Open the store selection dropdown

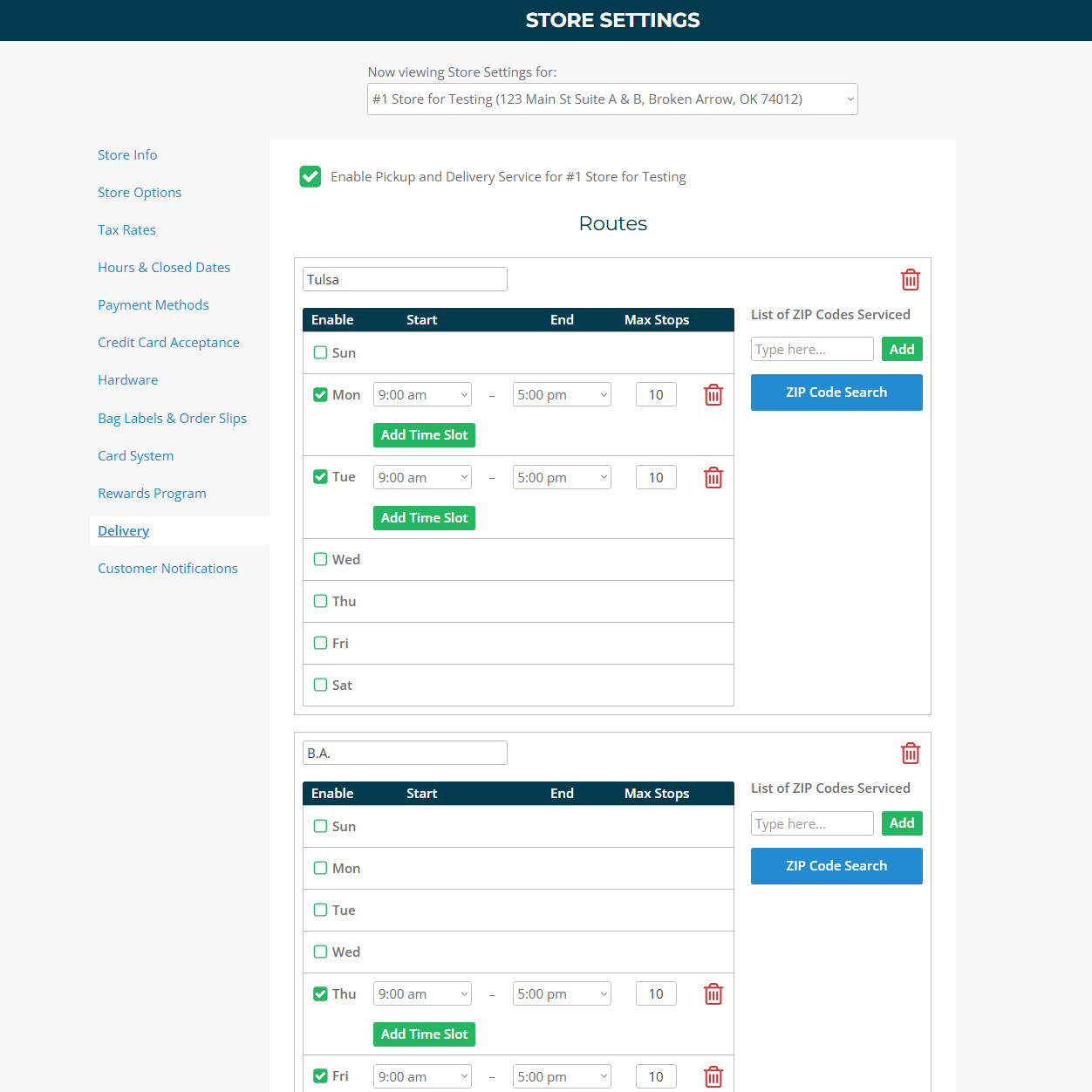point(612,99)
